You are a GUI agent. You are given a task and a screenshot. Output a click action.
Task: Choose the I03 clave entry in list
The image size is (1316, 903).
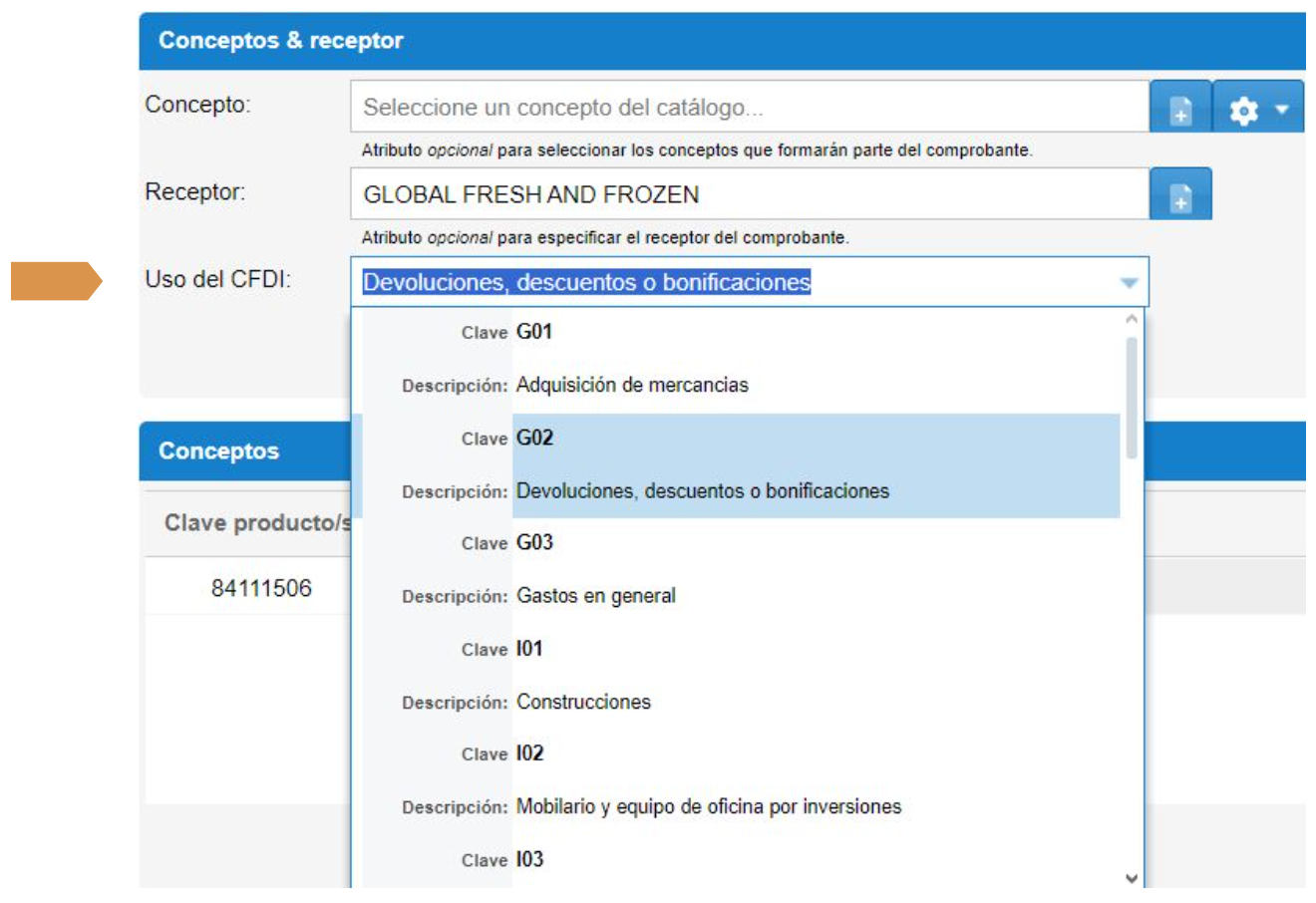[738, 859]
